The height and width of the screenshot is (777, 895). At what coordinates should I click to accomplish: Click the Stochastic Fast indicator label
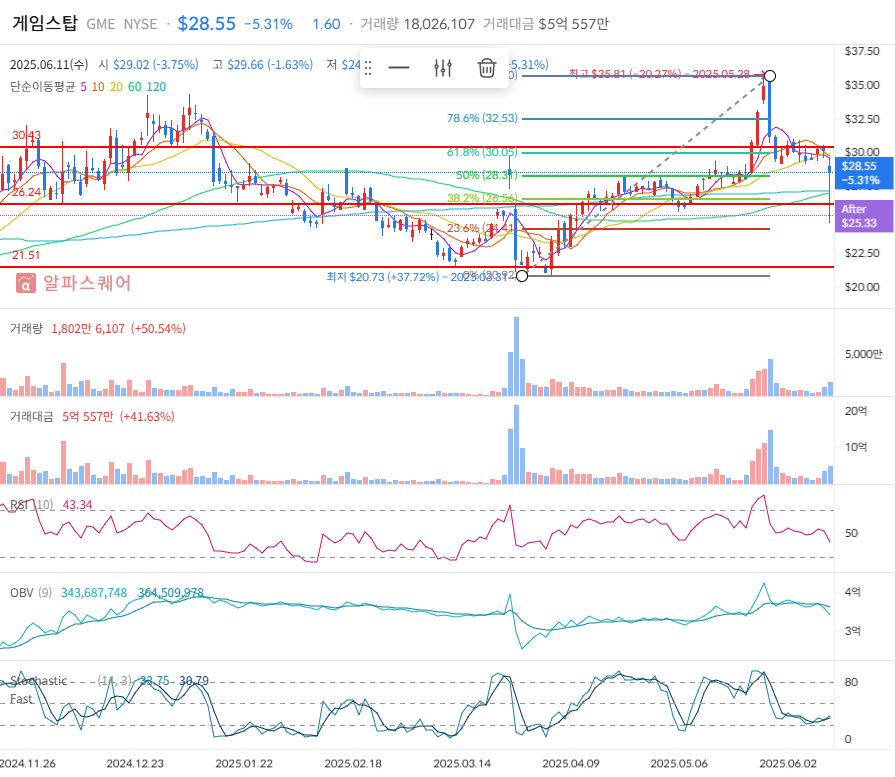click(38, 690)
